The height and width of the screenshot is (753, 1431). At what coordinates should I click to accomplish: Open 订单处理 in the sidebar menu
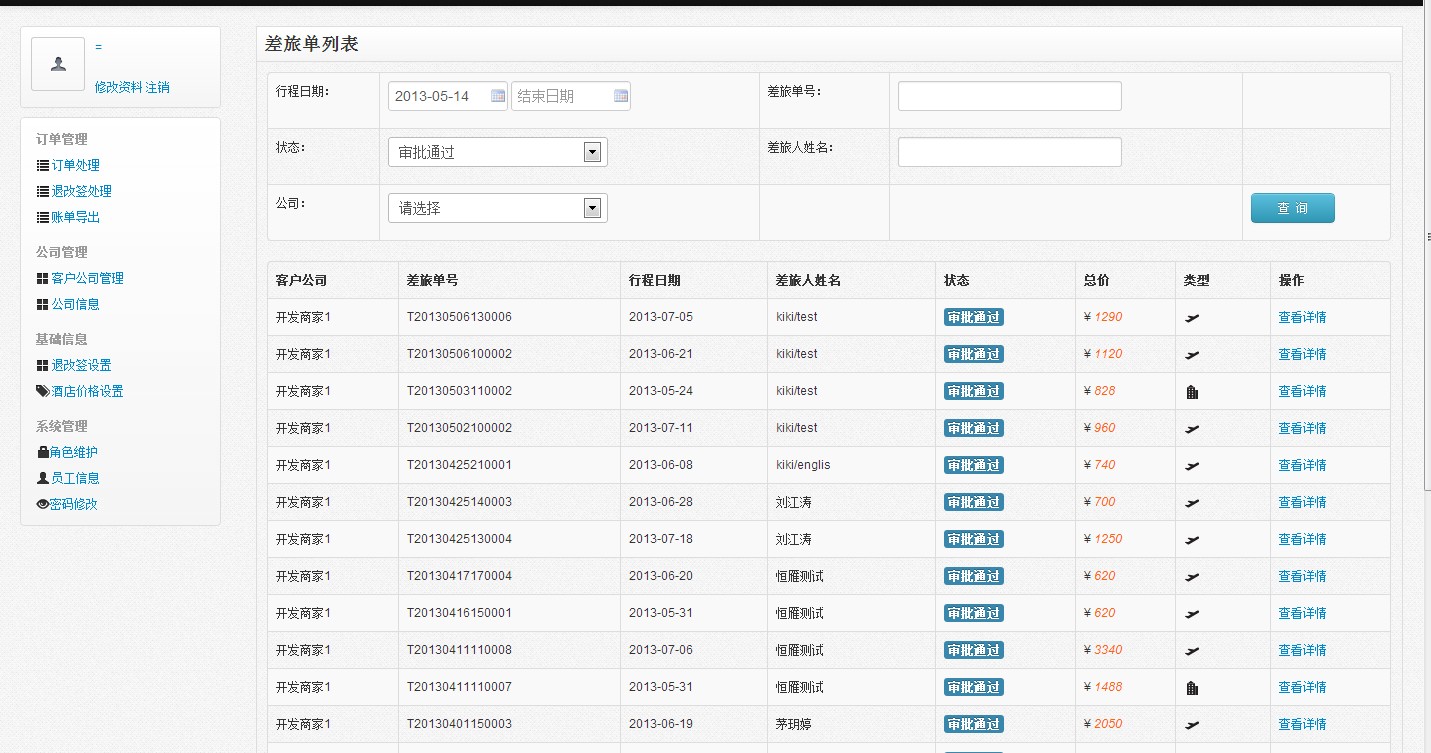coord(75,166)
